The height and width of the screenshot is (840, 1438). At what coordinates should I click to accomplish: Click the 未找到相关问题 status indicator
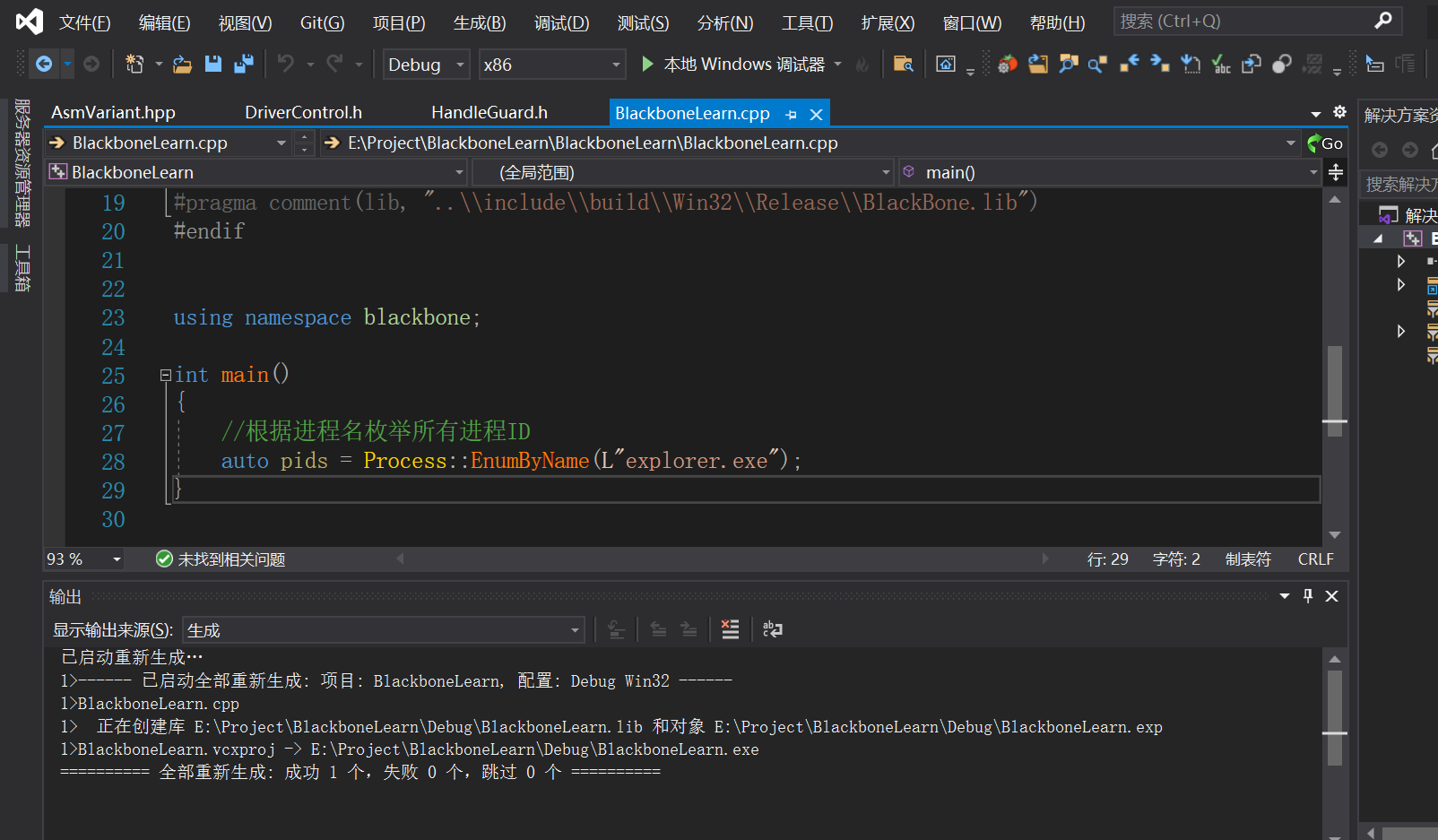pyautogui.click(x=221, y=559)
